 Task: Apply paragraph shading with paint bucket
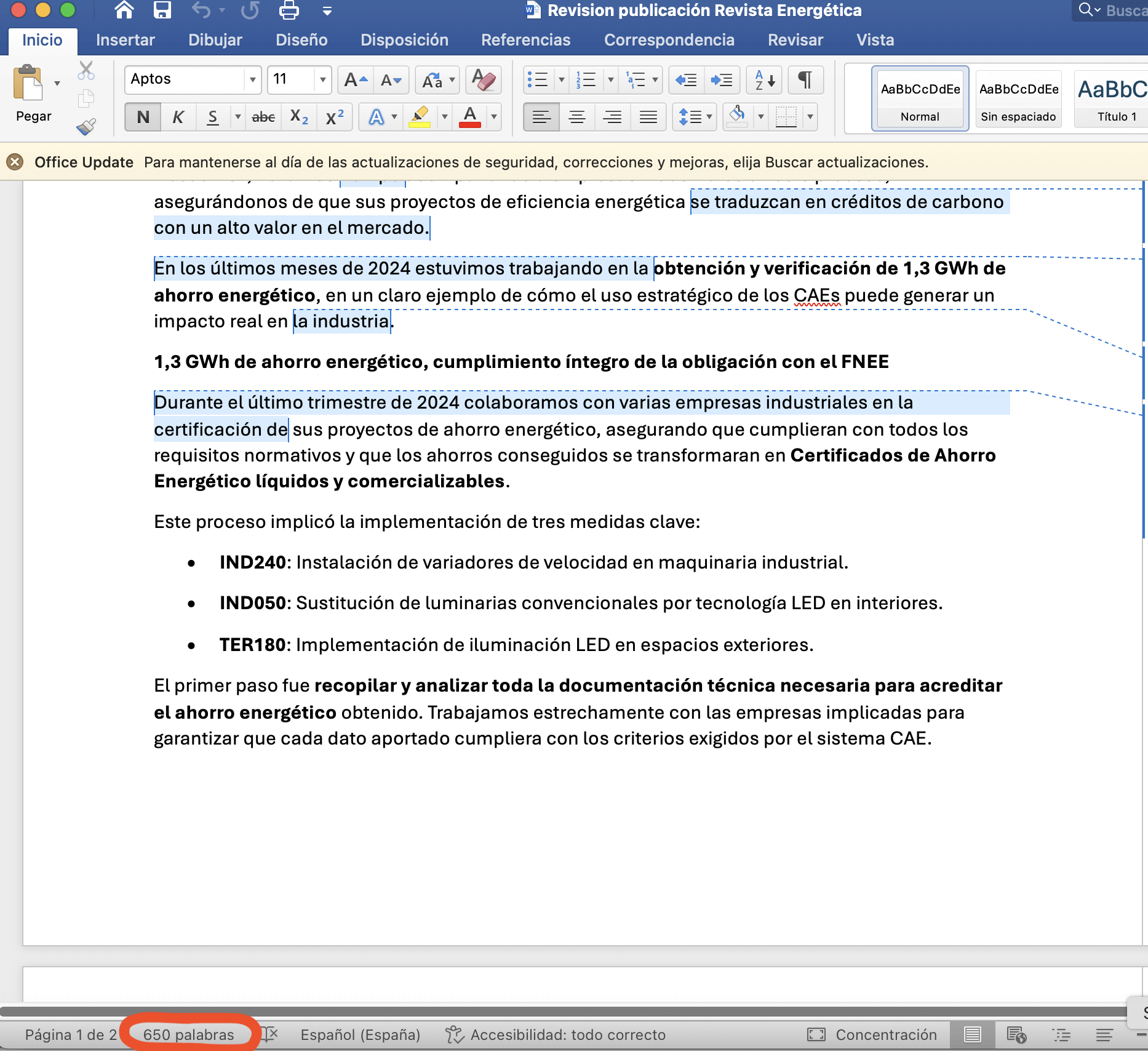tap(737, 117)
